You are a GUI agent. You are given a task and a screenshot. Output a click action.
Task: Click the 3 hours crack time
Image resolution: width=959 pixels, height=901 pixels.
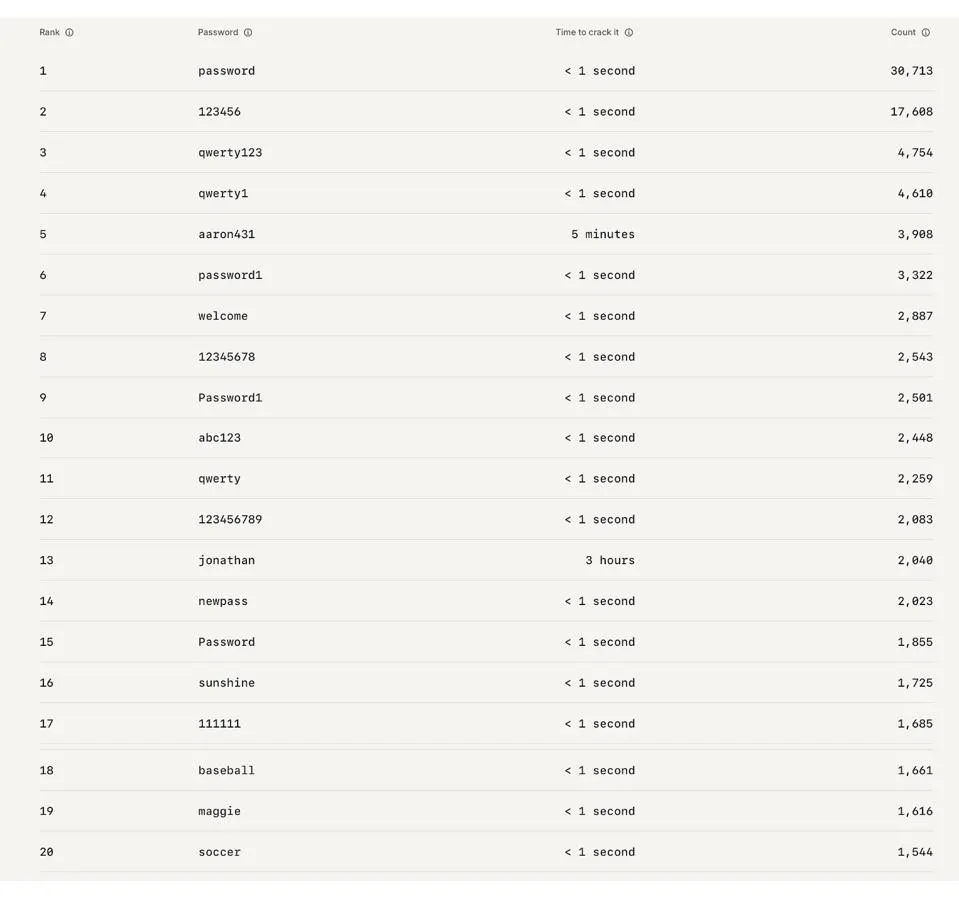click(x=610, y=560)
